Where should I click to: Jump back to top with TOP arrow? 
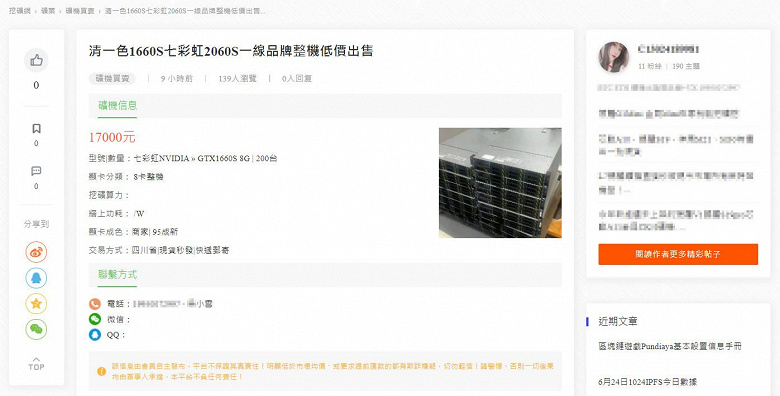[36, 364]
